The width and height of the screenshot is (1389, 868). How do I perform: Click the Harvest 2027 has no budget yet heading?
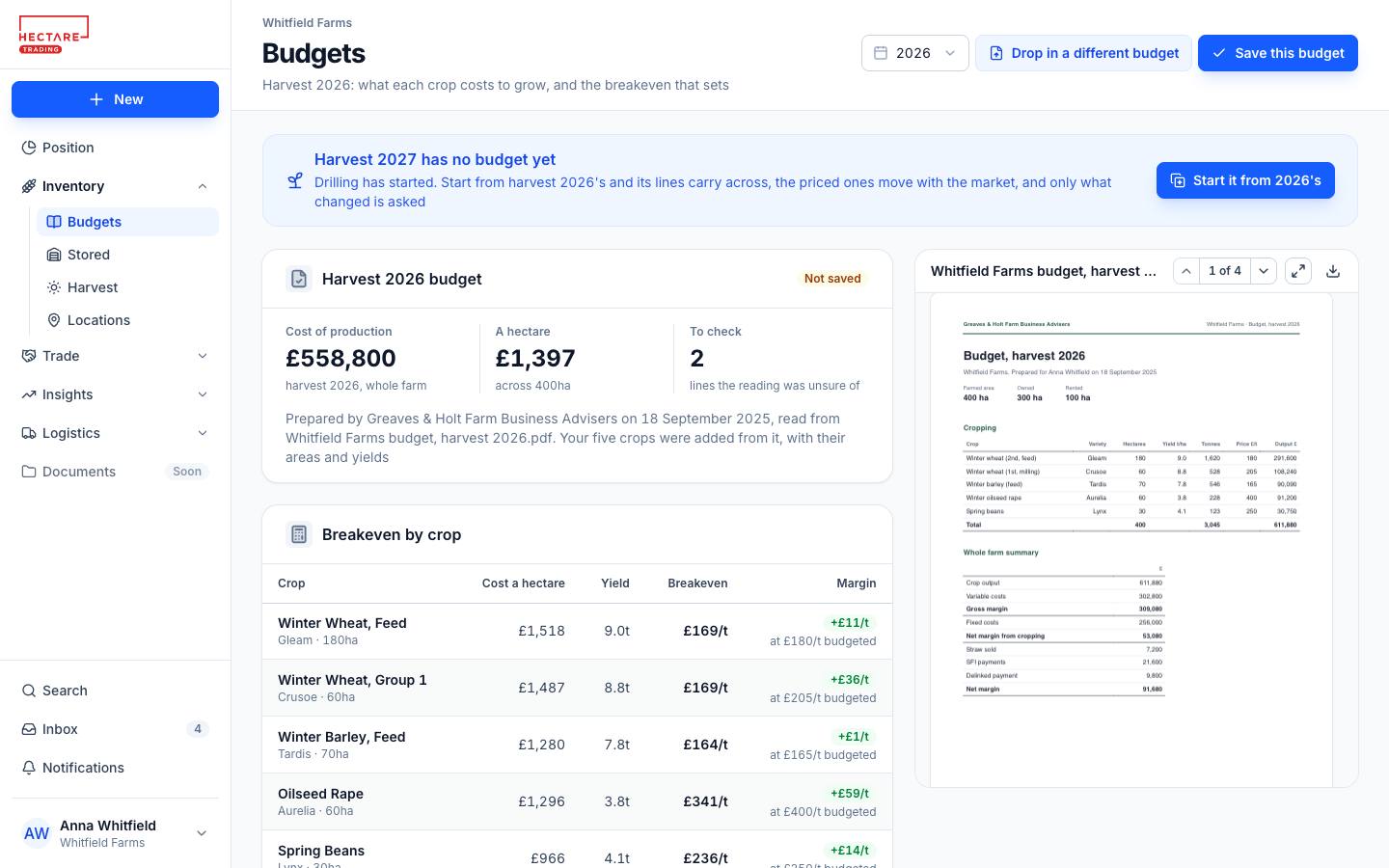point(435,160)
